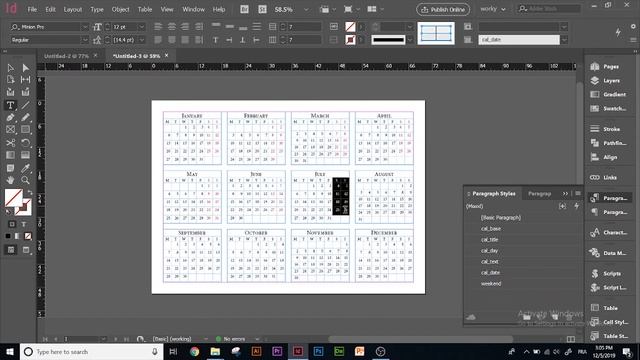Image resolution: width=640 pixels, height=360 pixels.
Task: Open the Layout menu
Action: tap(73, 9)
